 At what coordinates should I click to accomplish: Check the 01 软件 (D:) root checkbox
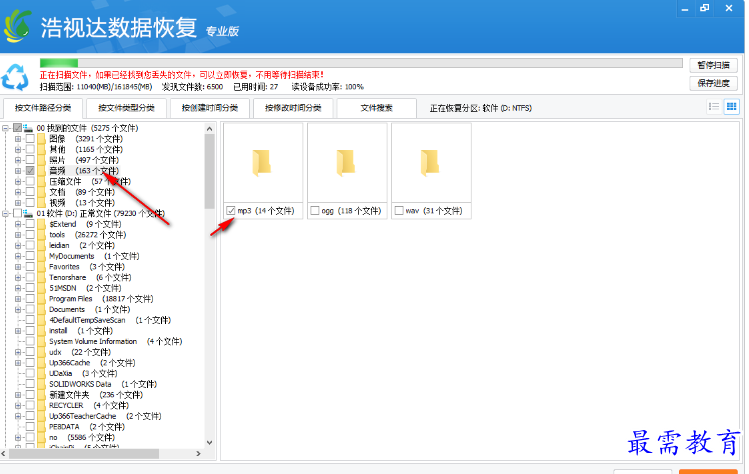(x=17, y=213)
